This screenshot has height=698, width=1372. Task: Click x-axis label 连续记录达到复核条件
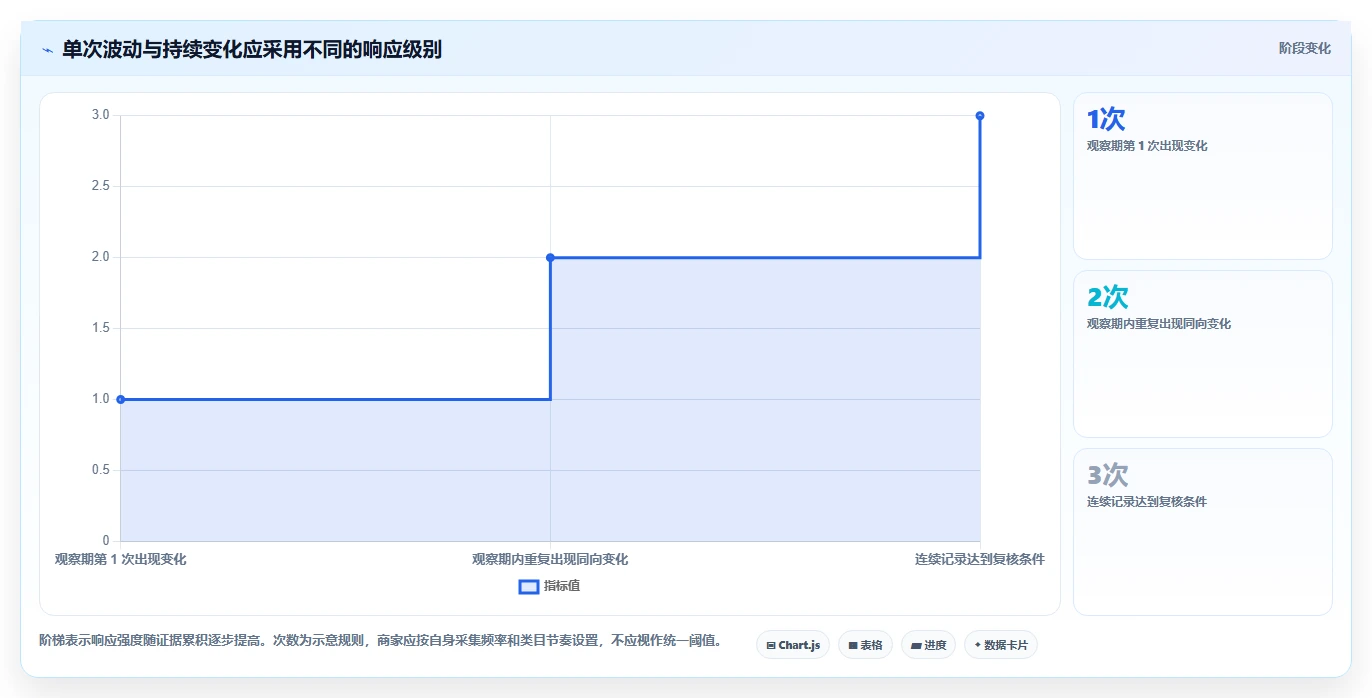(x=980, y=559)
